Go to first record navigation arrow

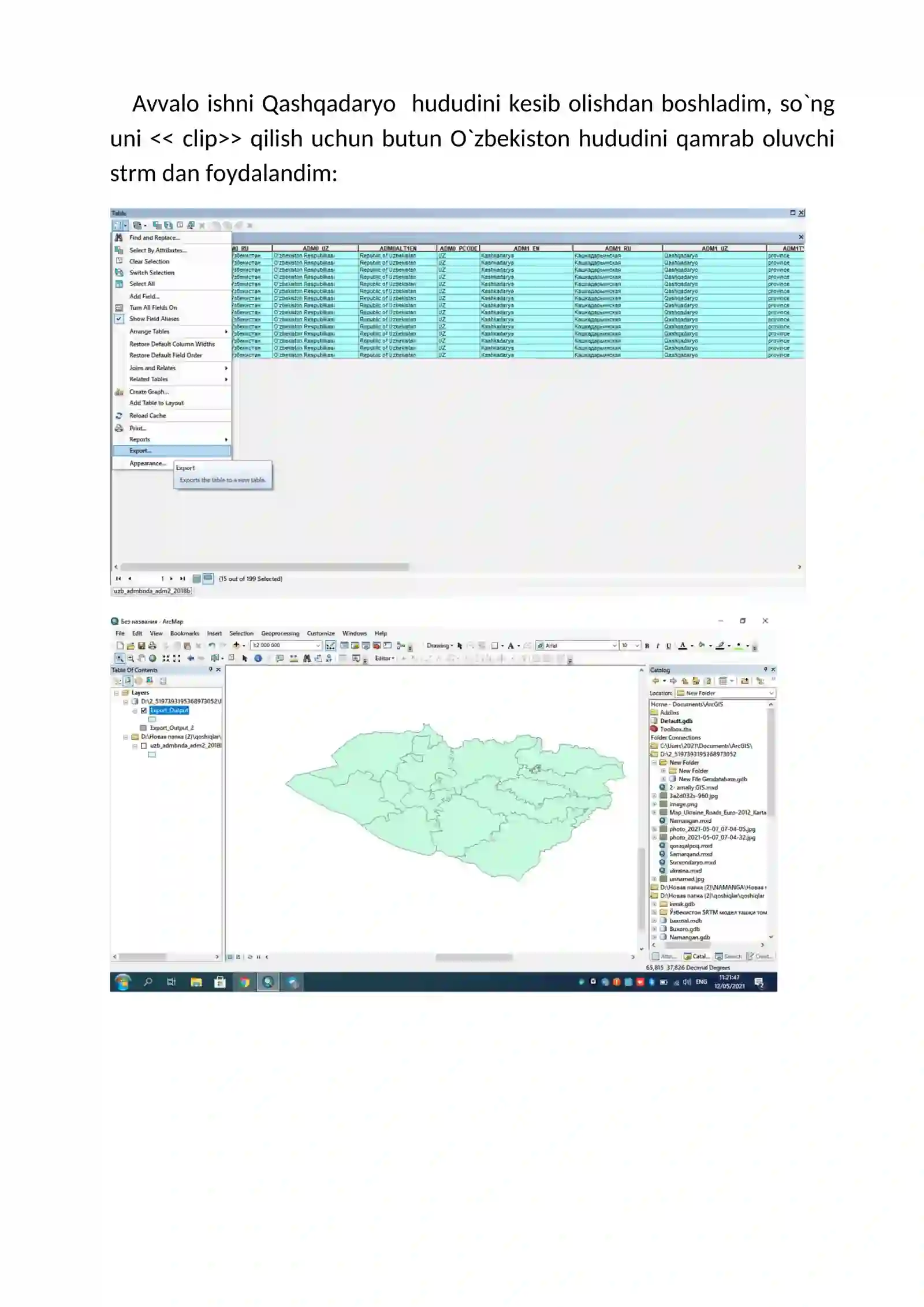click(x=118, y=578)
